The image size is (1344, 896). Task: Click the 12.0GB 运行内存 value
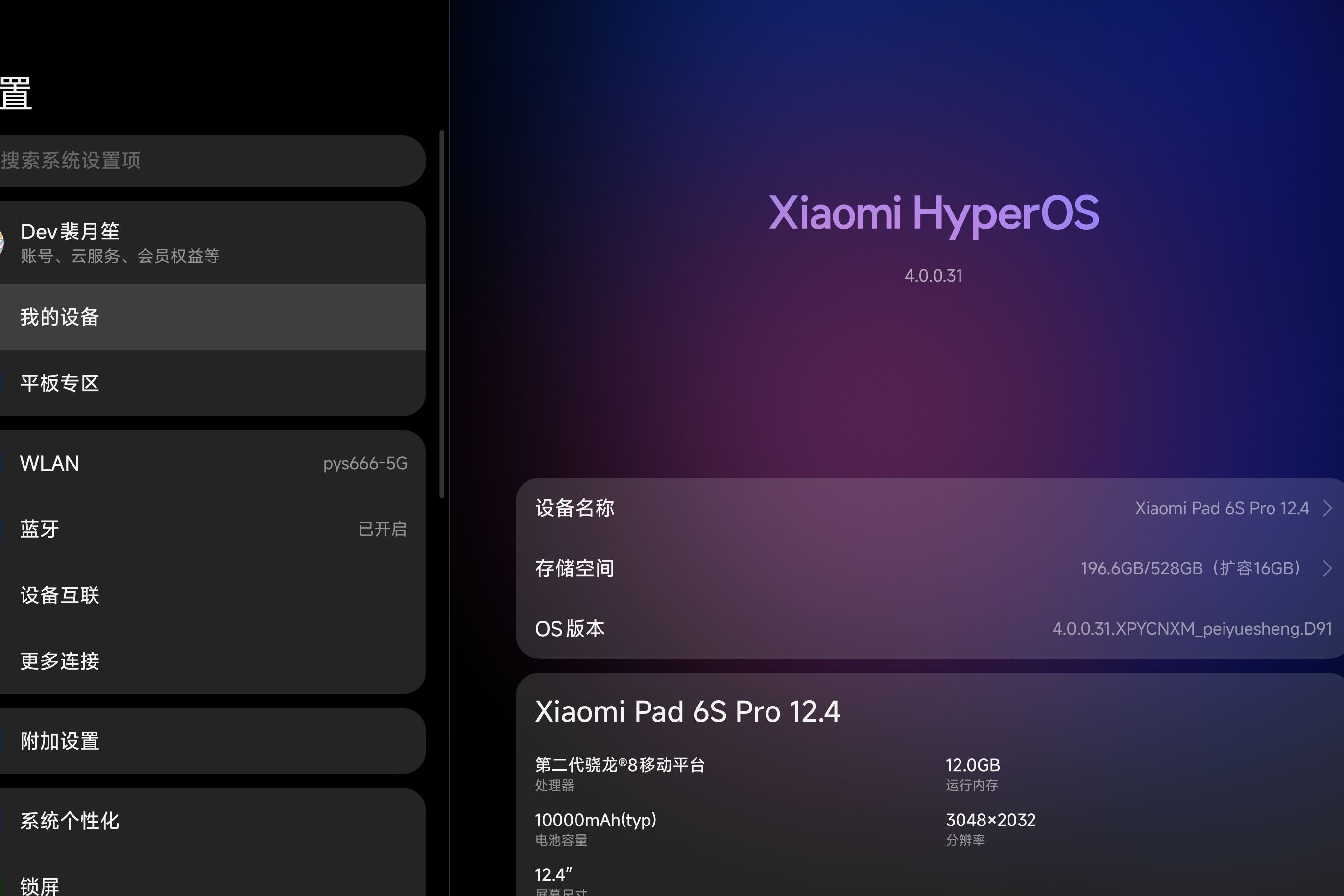tap(973, 765)
